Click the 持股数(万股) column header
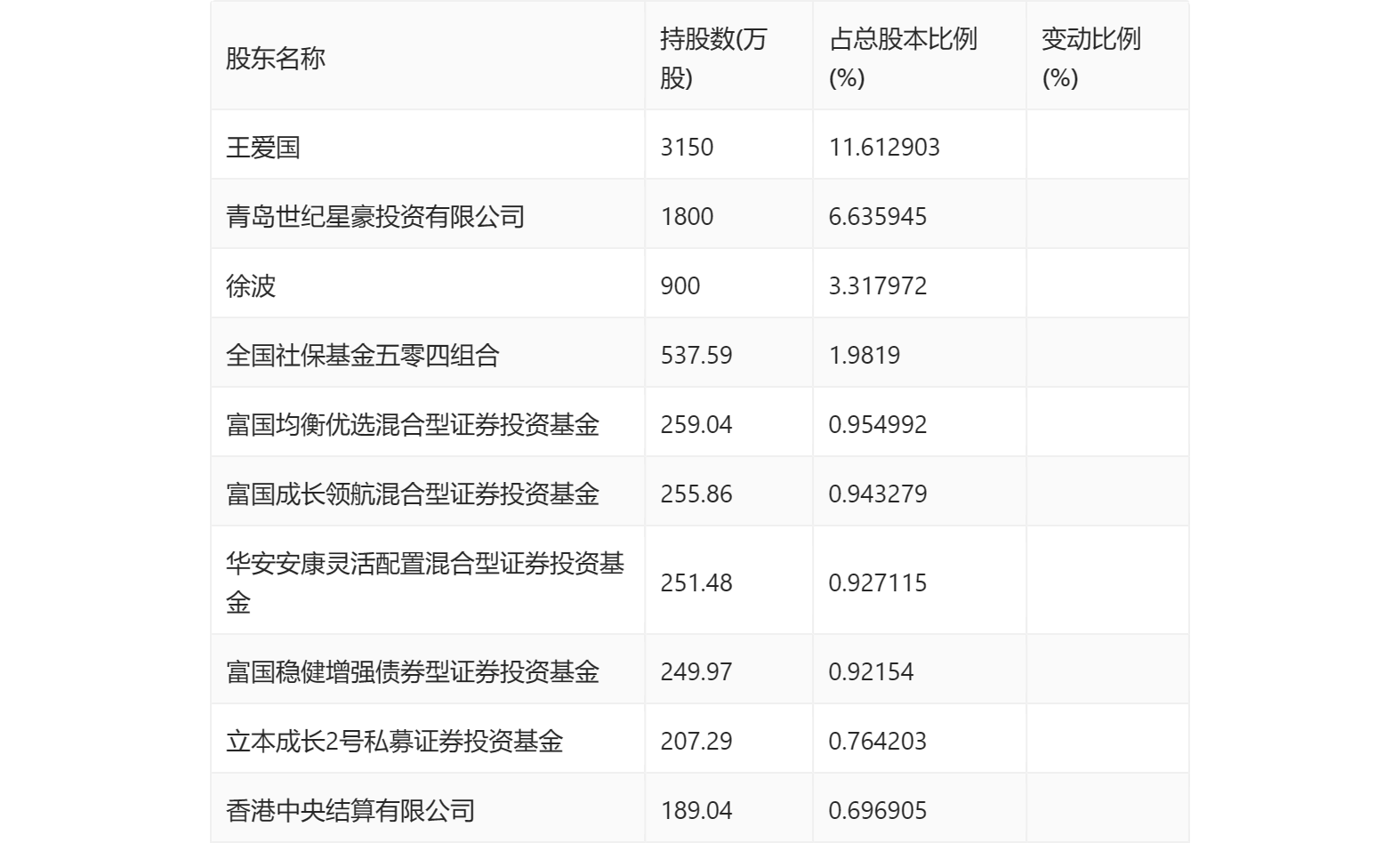 pos(713,58)
